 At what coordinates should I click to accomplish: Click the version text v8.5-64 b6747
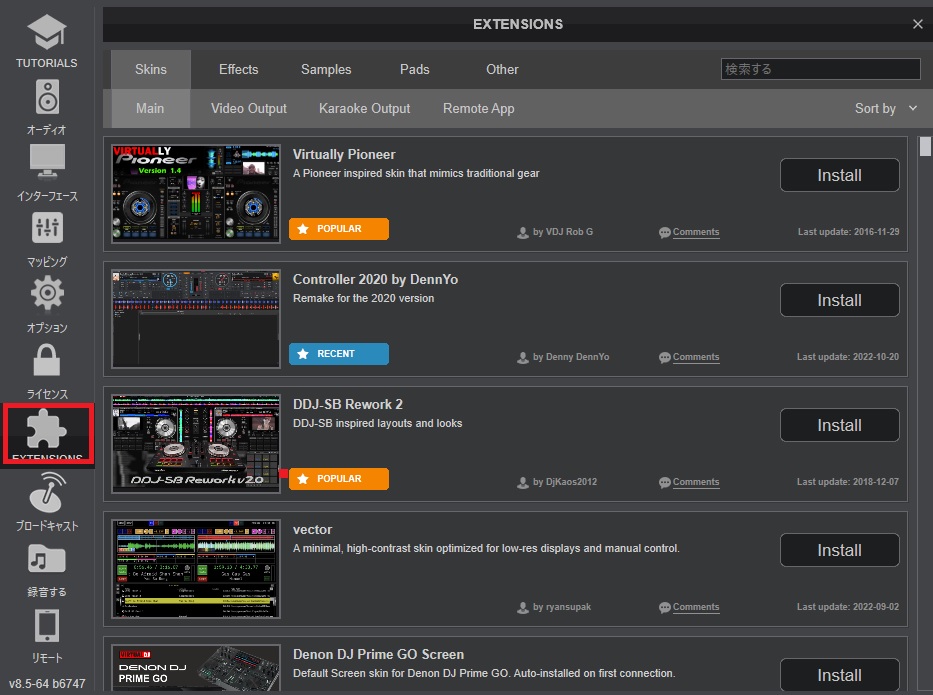click(47, 684)
